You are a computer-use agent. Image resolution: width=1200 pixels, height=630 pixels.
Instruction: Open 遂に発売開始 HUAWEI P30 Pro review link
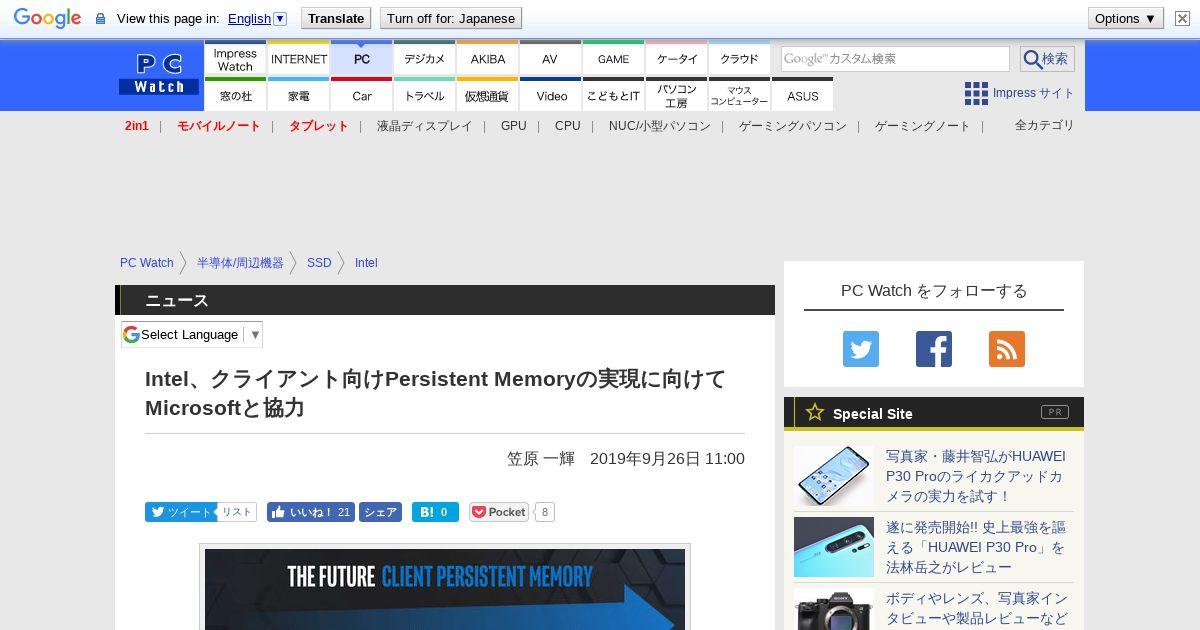tap(976, 547)
